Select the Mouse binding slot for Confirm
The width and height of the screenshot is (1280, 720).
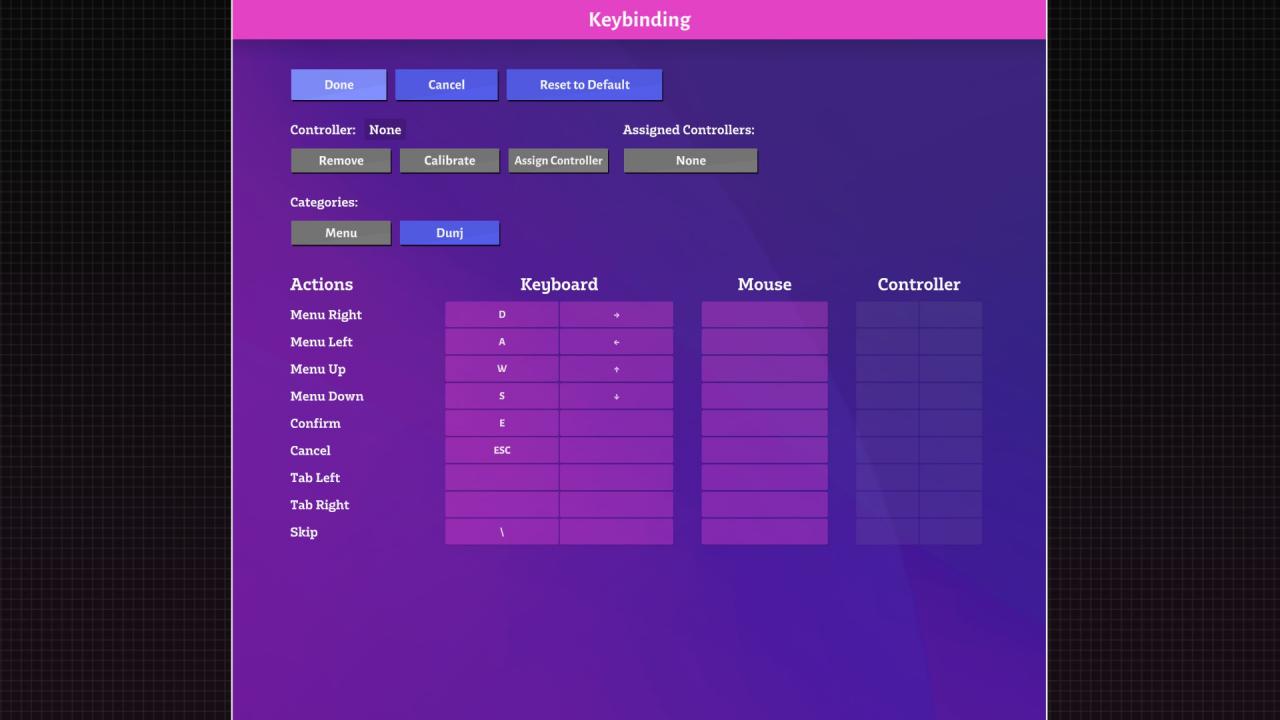(764, 423)
